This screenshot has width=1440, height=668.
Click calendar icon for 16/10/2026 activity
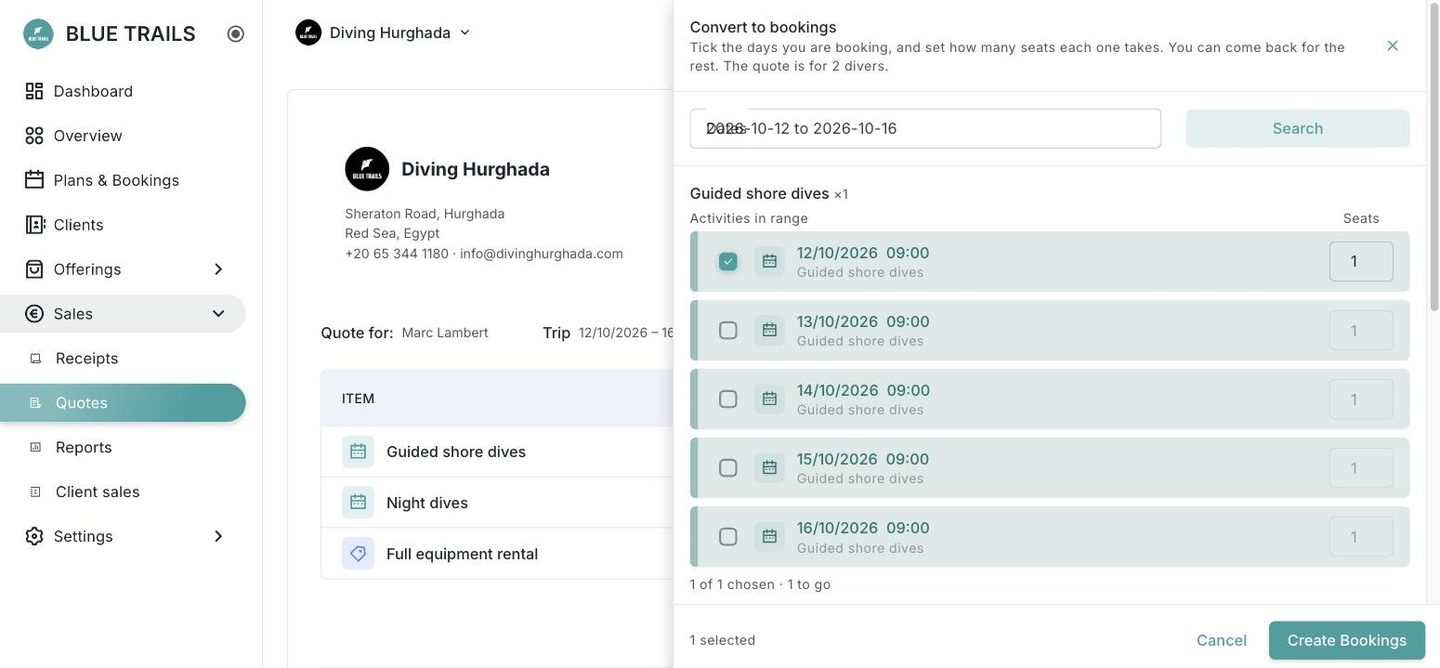770,537
